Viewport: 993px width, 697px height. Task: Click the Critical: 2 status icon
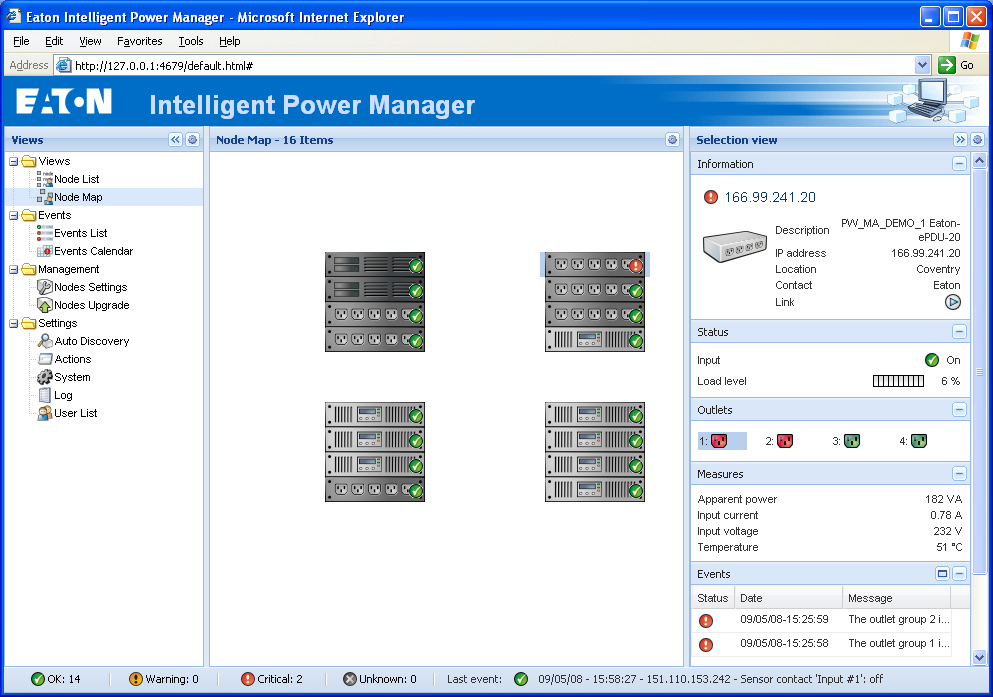pos(245,678)
